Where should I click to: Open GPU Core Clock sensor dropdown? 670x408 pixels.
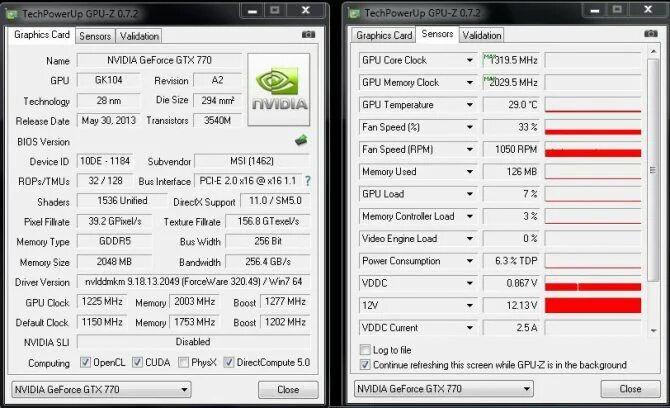pyautogui.click(x=470, y=60)
